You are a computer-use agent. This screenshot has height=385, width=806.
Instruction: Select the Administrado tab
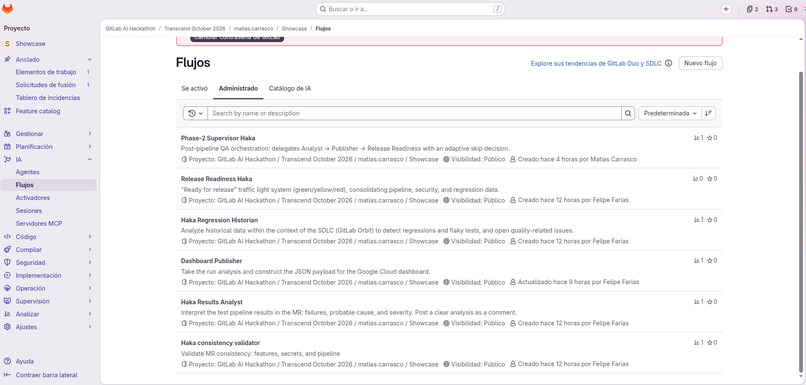(x=238, y=88)
